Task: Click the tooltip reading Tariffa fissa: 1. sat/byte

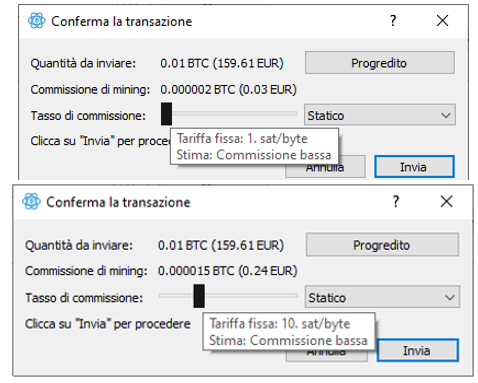Action: [x=254, y=147]
